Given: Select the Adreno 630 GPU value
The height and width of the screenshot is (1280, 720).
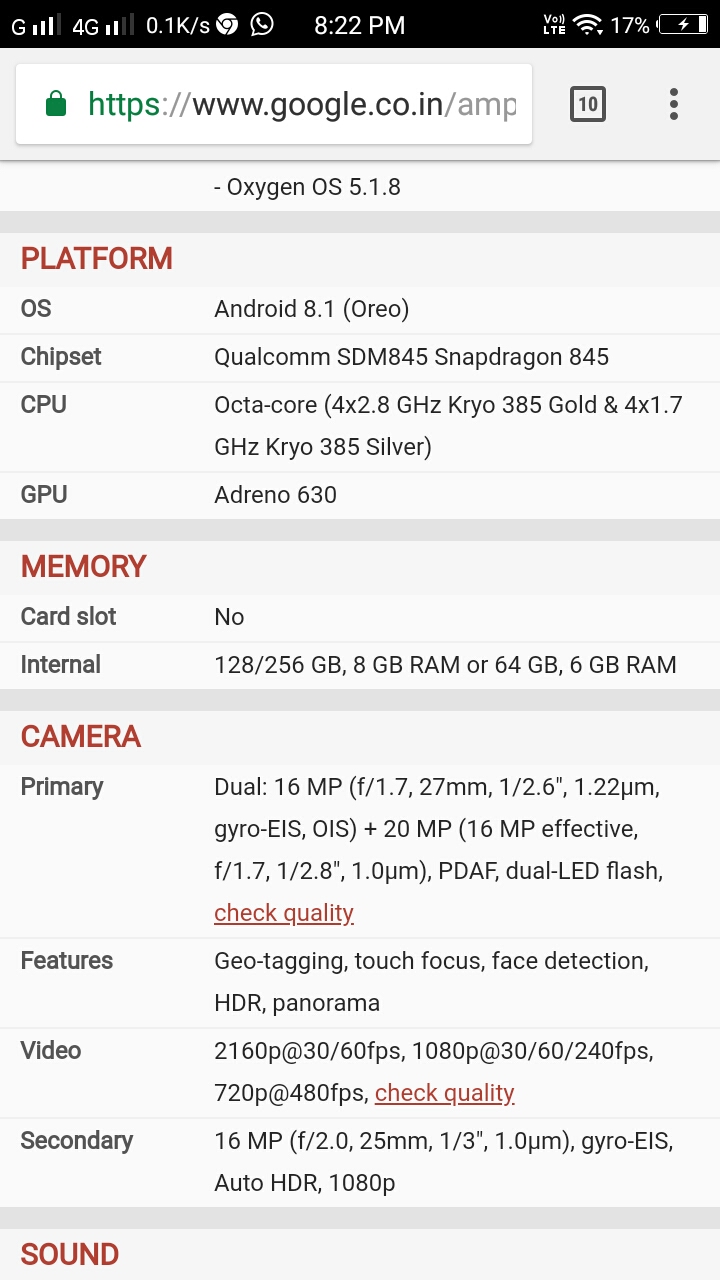Looking at the screenshot, I should coord(275,495).
